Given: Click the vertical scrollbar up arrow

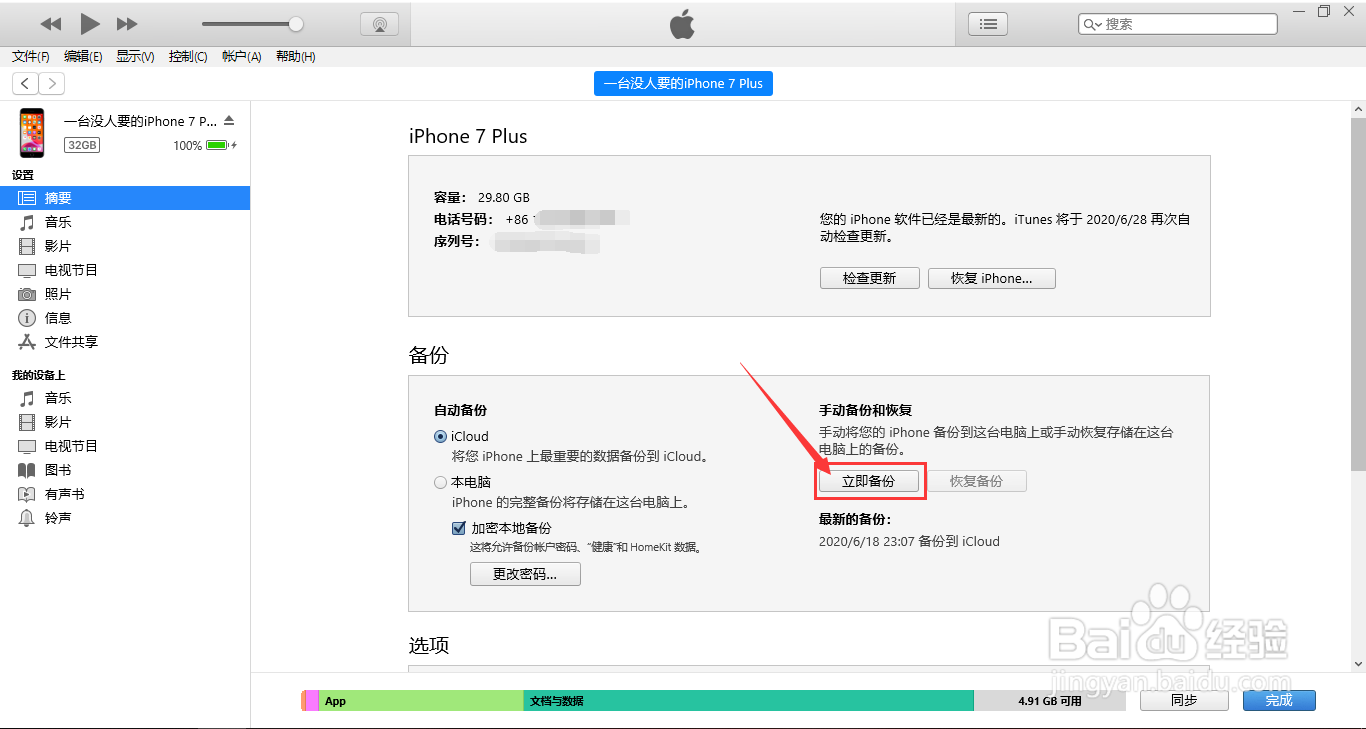Looking at the screenshot, I should [x=1358, y=108].
